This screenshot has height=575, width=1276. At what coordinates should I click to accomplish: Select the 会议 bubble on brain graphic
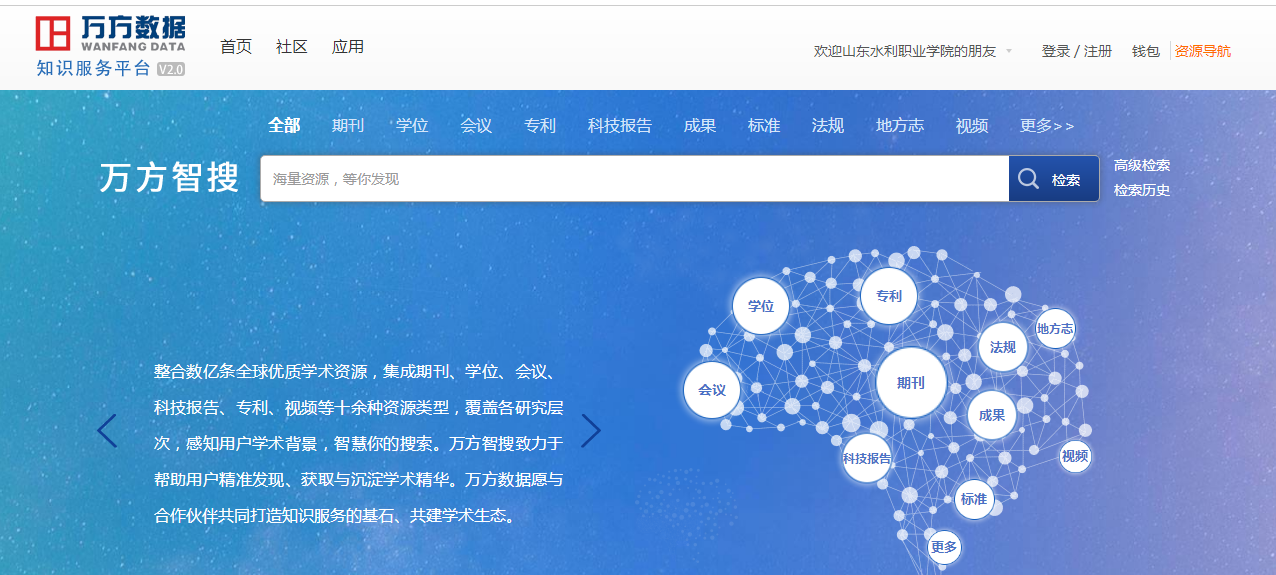pyautogui.click(x=712, y=390)
